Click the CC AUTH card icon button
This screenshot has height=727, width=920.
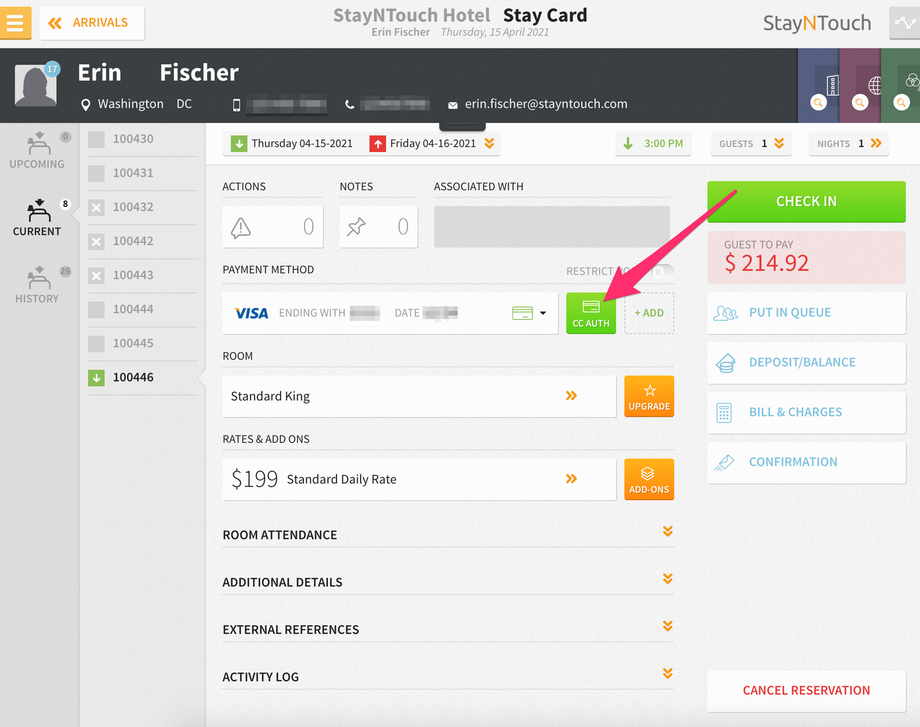click(591, 313)
